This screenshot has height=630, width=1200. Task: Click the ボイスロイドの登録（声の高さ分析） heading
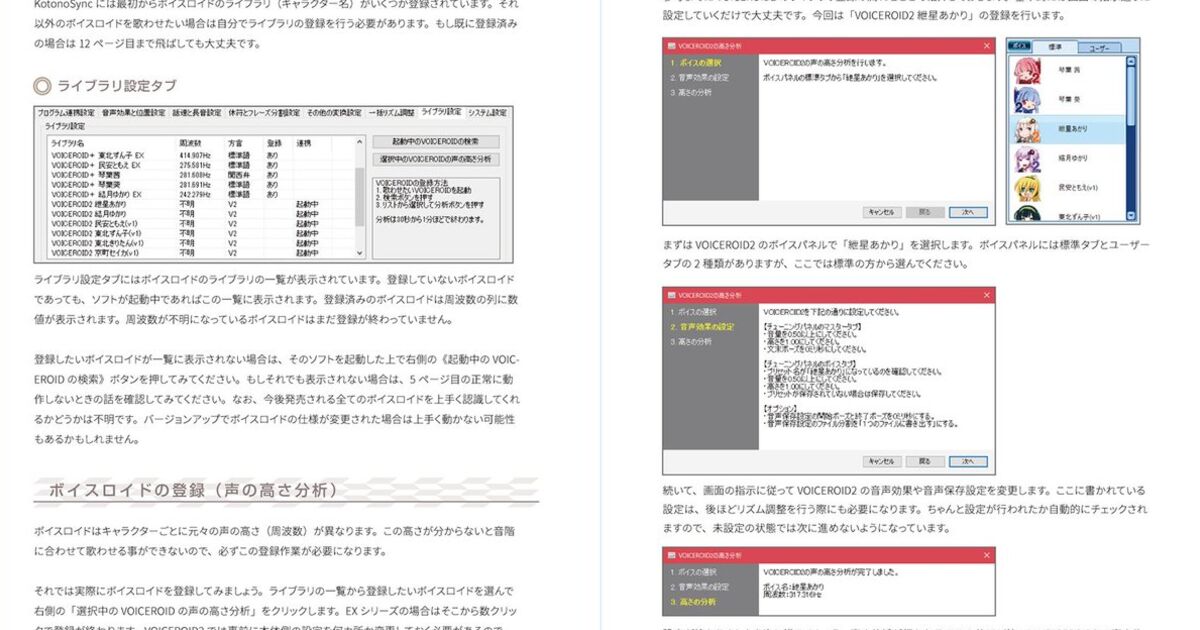(194, 490)
